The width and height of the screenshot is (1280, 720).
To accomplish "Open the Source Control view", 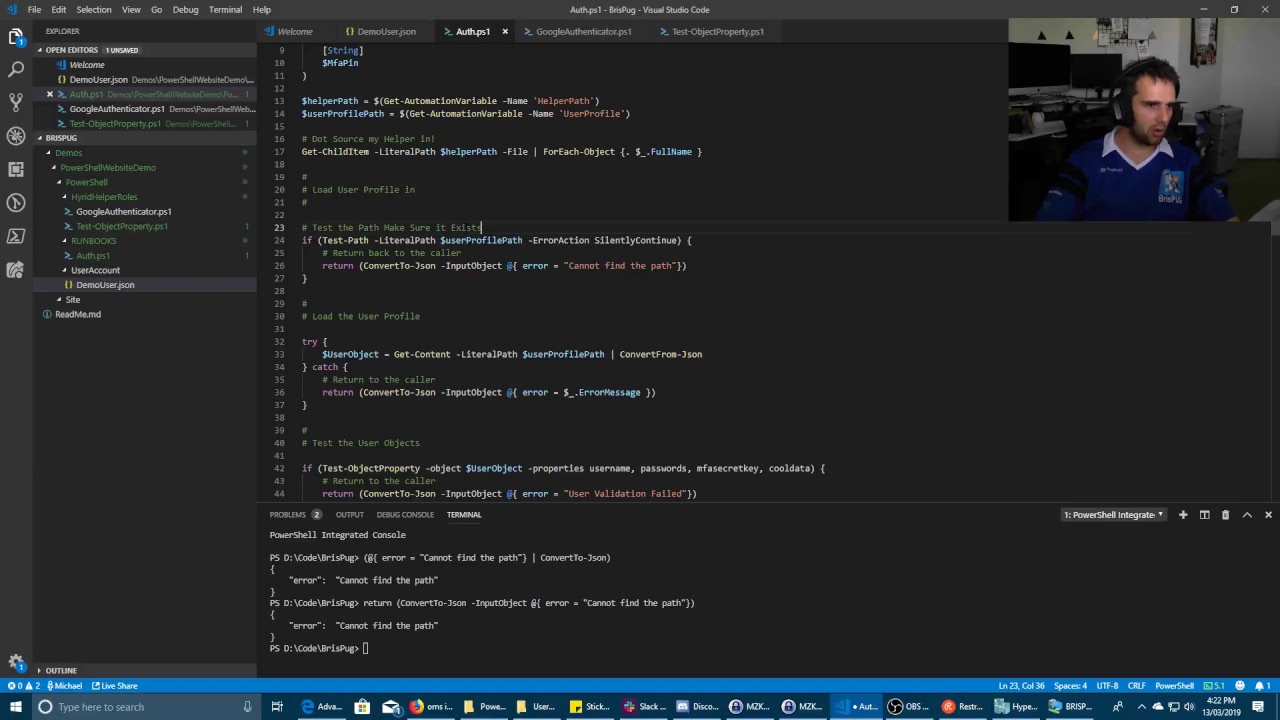I will (x=16, y=102).
